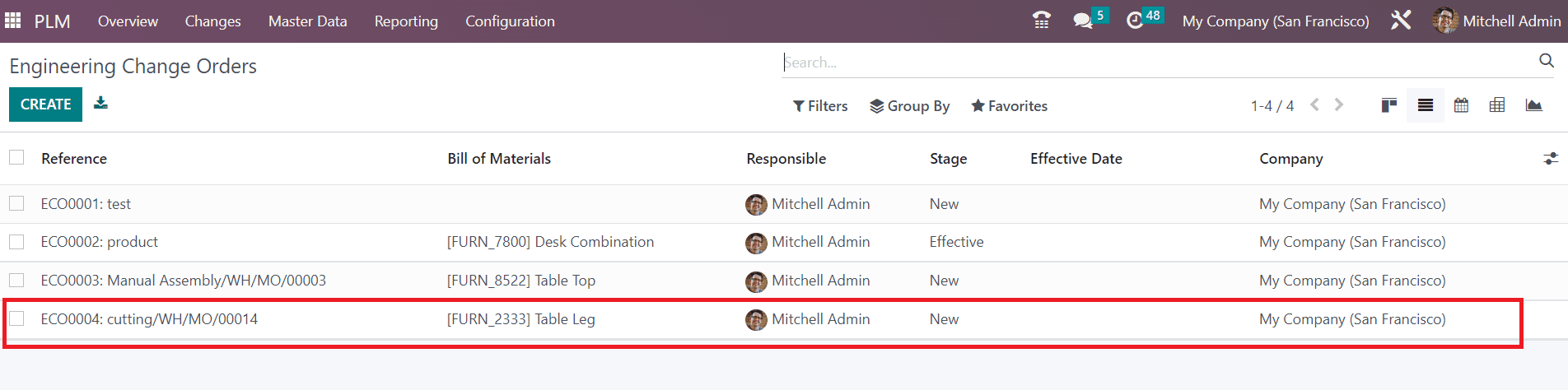Open the conversations chat icon
Screen dimensions: 1568x390
tap(1083, 21)
